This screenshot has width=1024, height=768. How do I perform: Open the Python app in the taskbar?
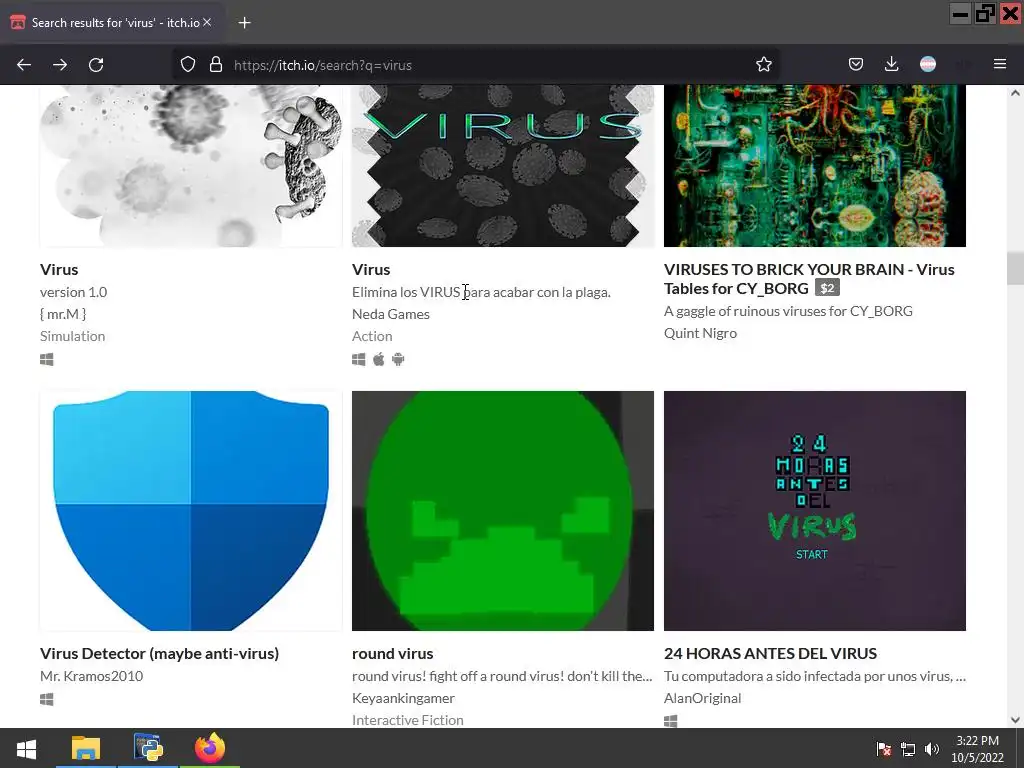[x=148, y=748]
